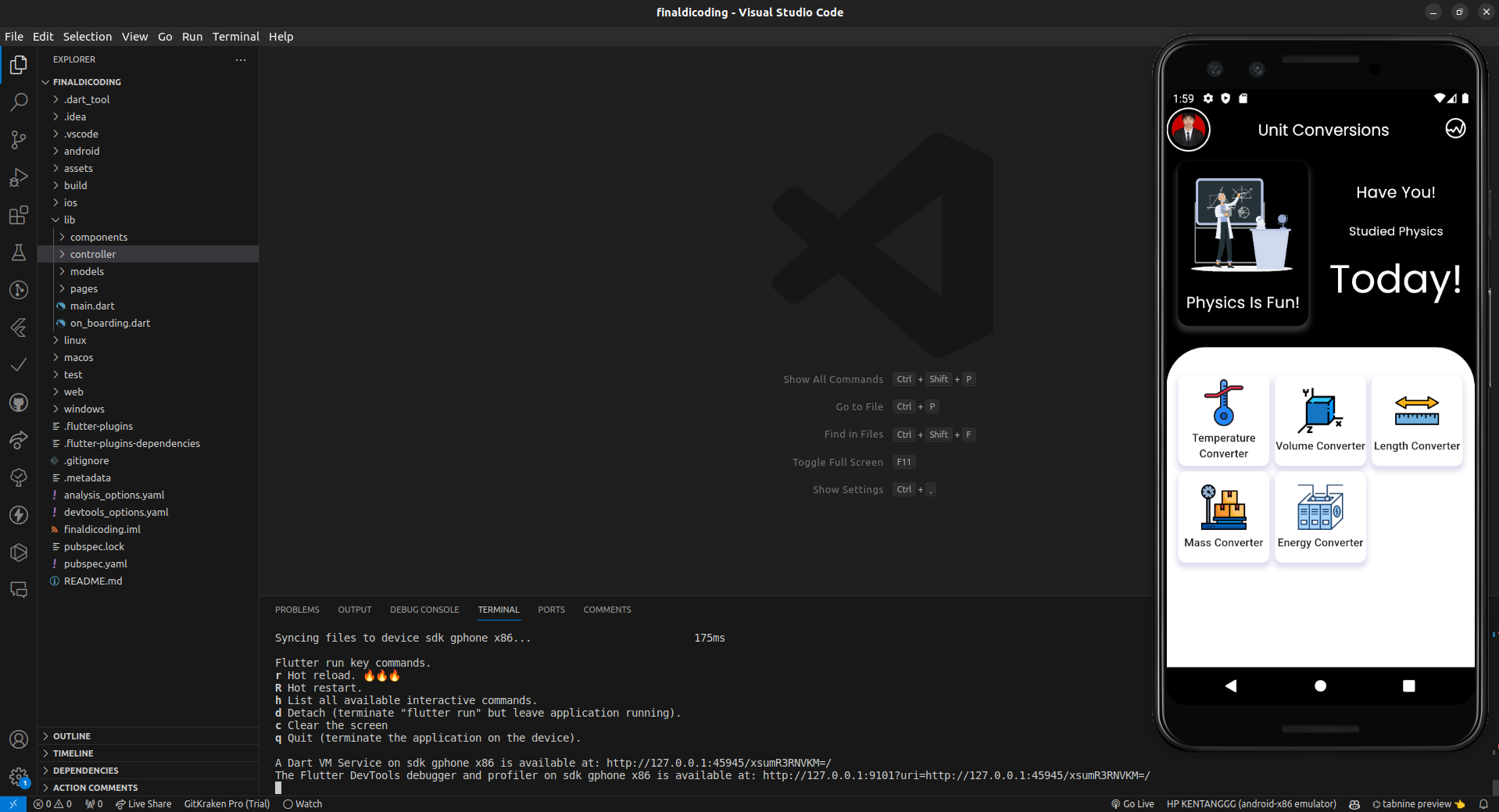Expand the OUTLINE section
This screenshot has height=812, width=1499.
pyautogui.click(x=72, y=736)
